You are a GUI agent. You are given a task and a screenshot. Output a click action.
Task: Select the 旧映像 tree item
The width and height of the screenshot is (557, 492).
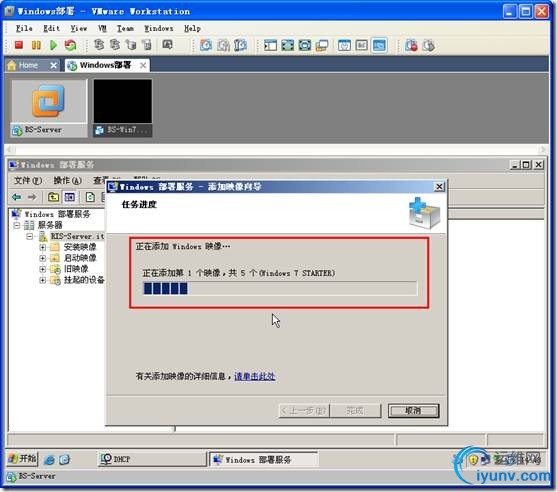click(x=76, y=269)
